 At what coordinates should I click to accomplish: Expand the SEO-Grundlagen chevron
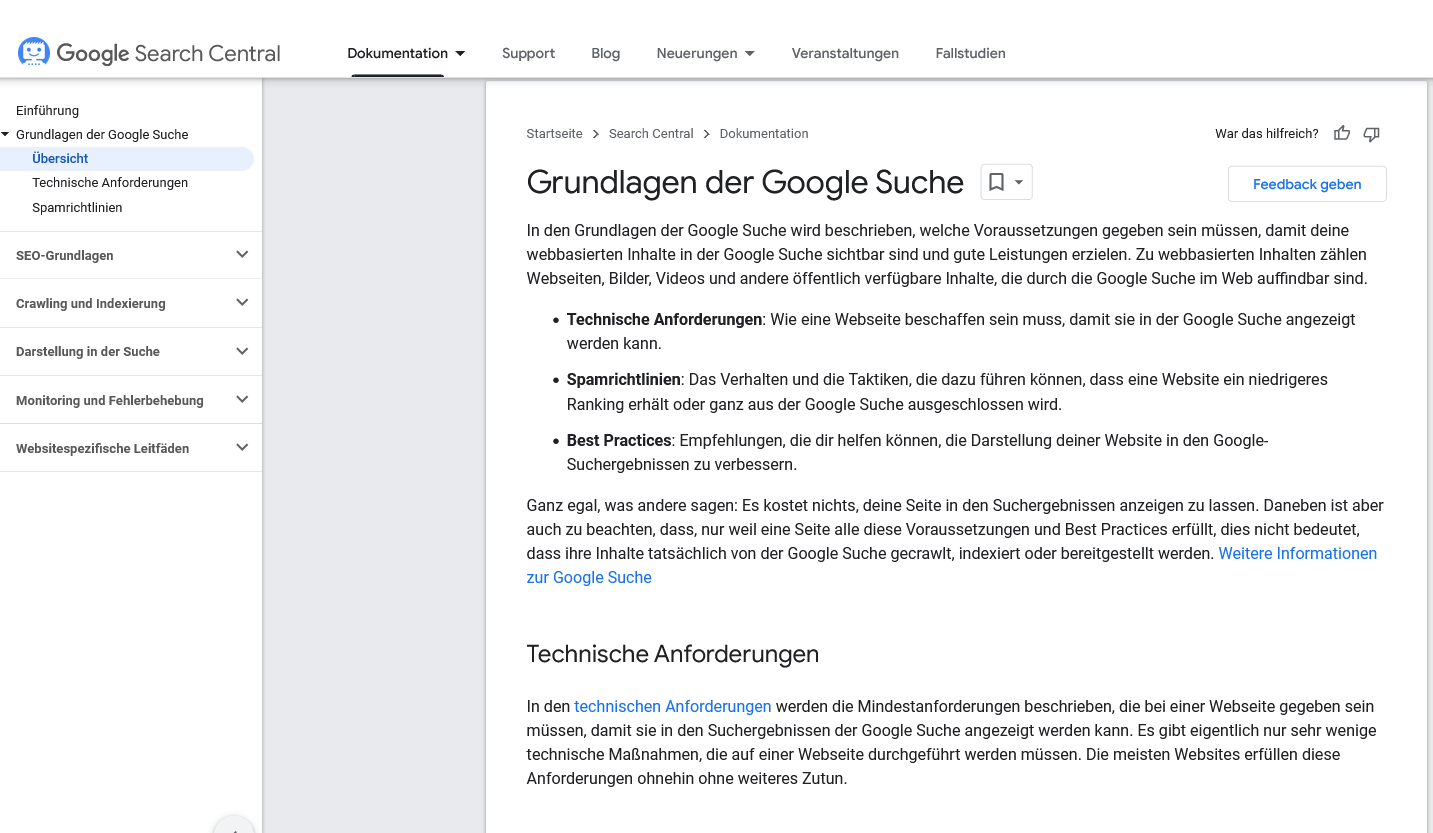pyautogui.click(x=241, y=255)
